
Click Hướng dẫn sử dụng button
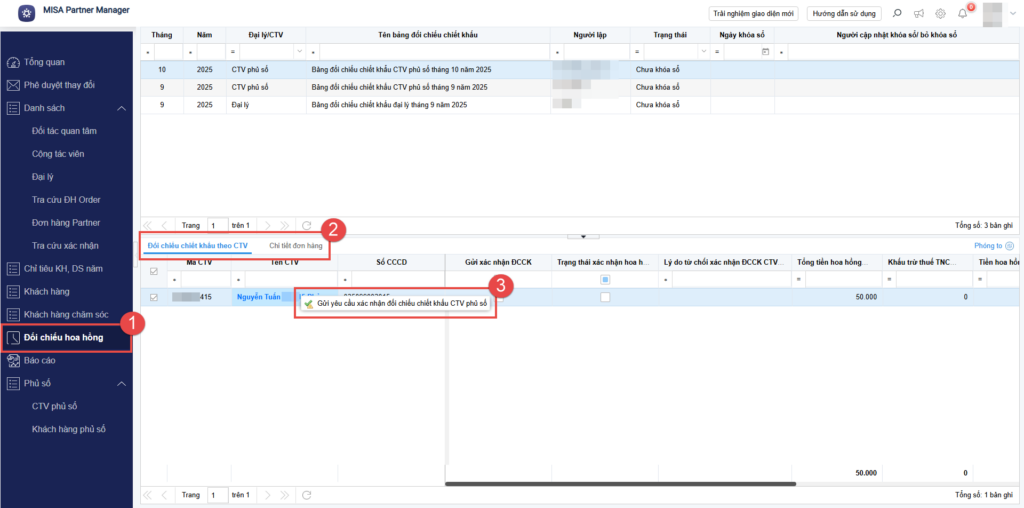(844, 13)
